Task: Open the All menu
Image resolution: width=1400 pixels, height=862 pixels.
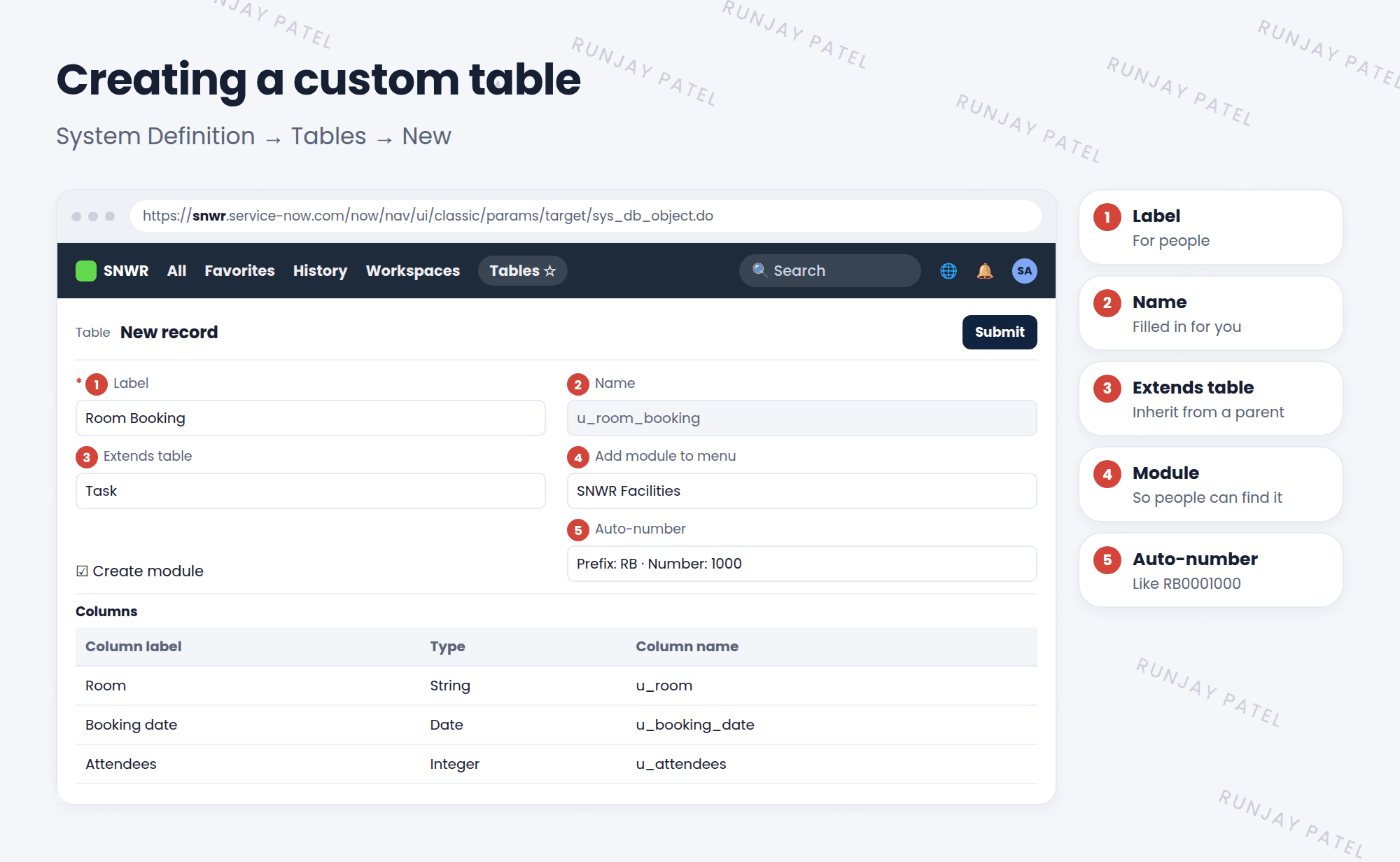Action: (x=176, y=271)
